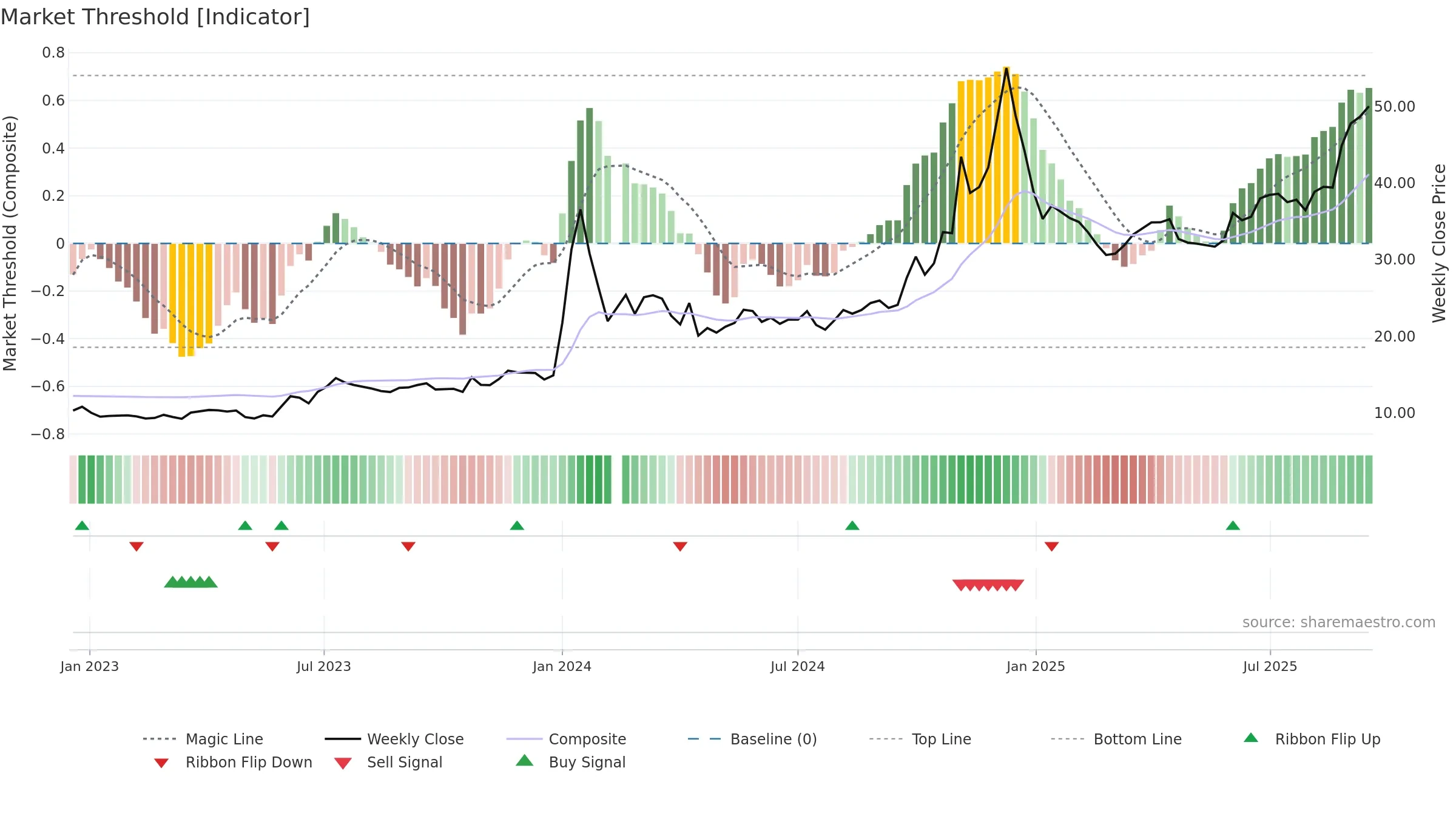Toggle the Buy Signal legend entry
1456x819 pixels.
tap(570, 762)
